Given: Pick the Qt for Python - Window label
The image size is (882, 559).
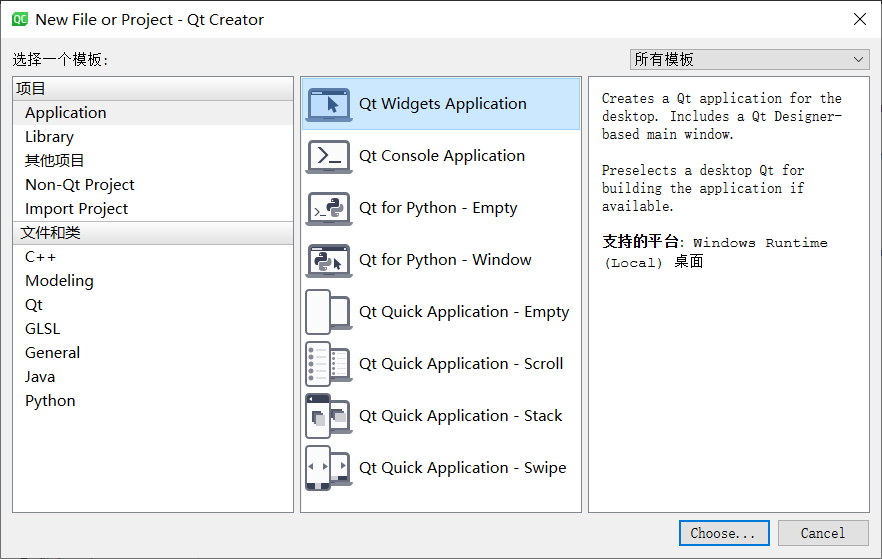Looking at the screenshot, I should 445,260.
